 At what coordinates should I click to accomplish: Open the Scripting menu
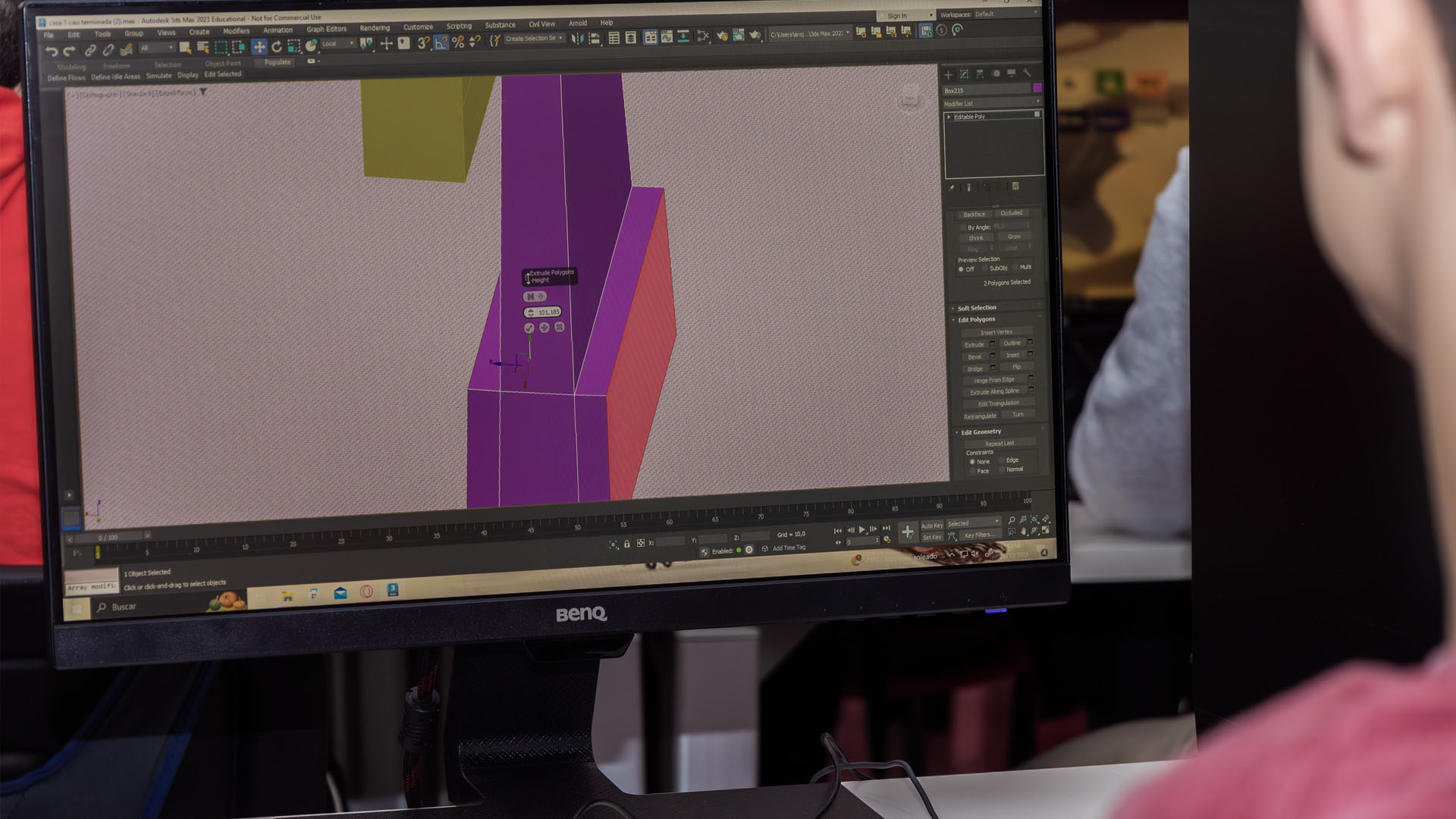pyautogui.click(x=459, y=26)
